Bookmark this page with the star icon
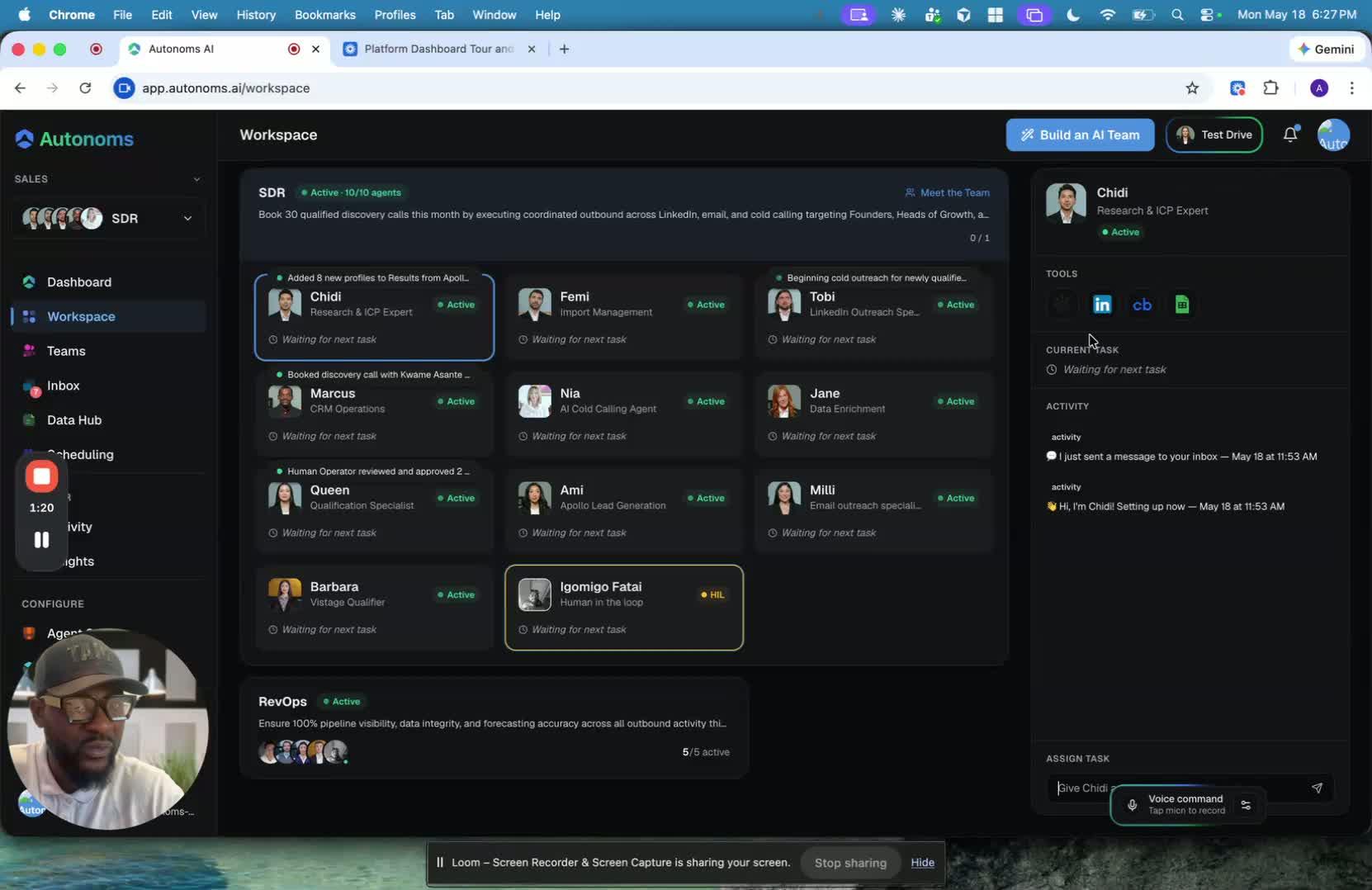The width and height of the screenshot is (1372, 890). click(x=1192, y=88)
